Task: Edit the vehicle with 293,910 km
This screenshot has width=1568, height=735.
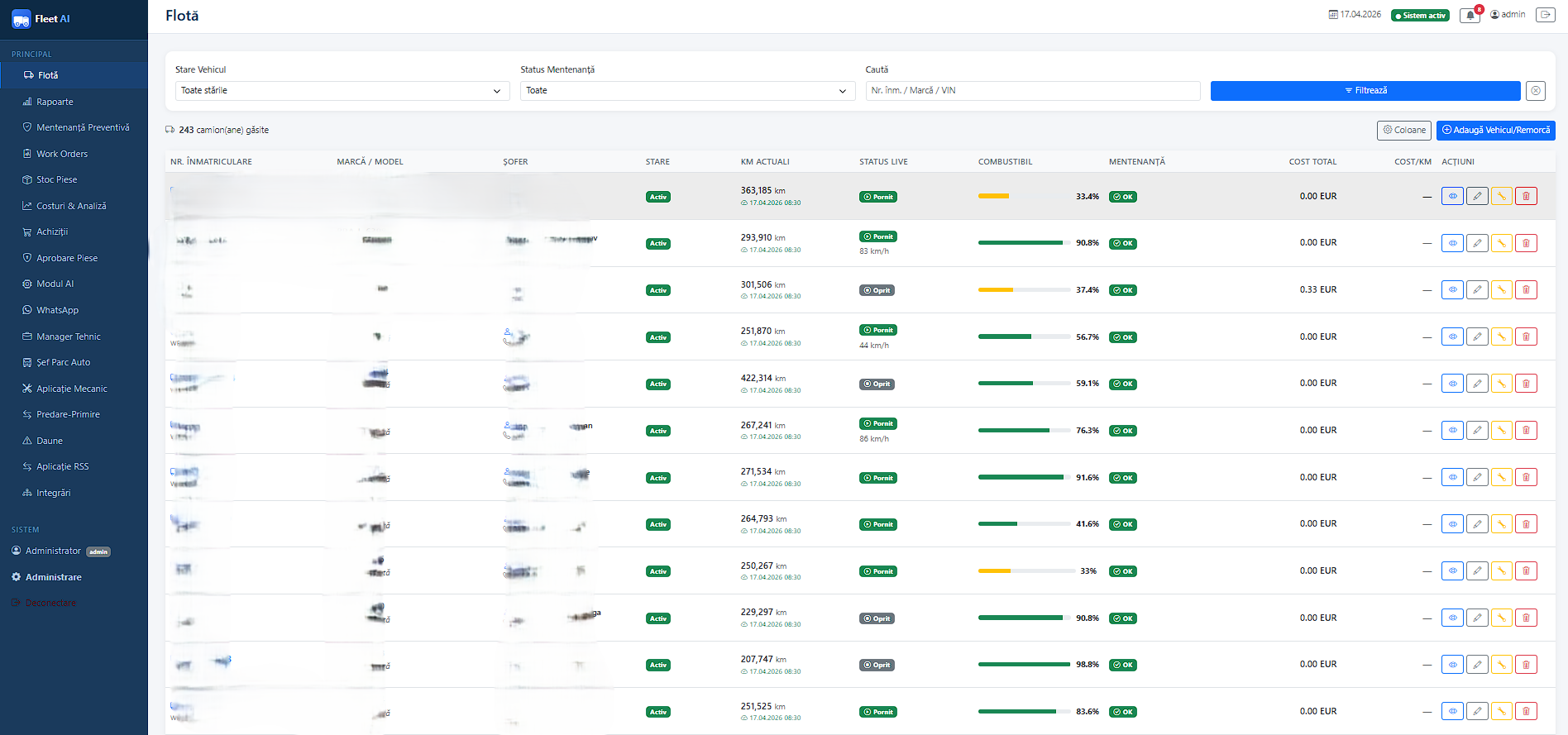Action: click(1477, 243)
